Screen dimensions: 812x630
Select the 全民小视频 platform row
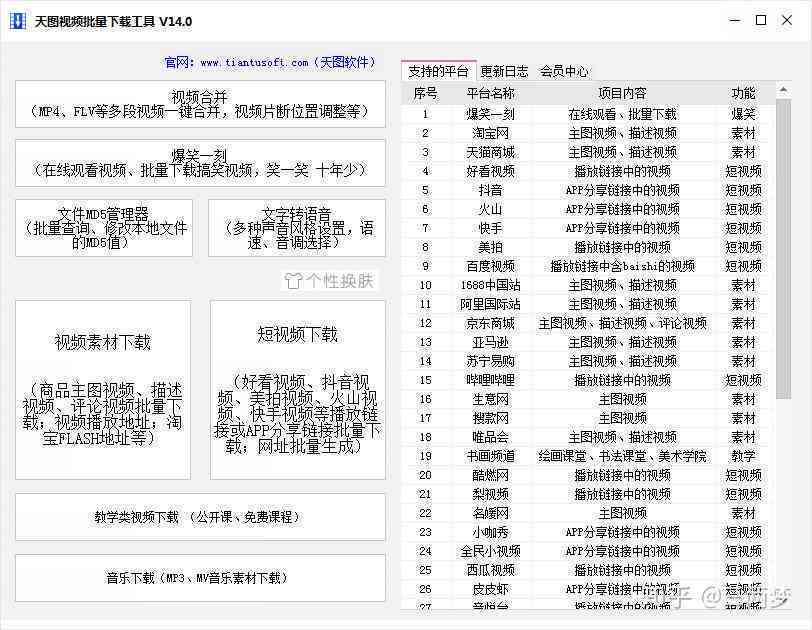click(x=588, y=551)
